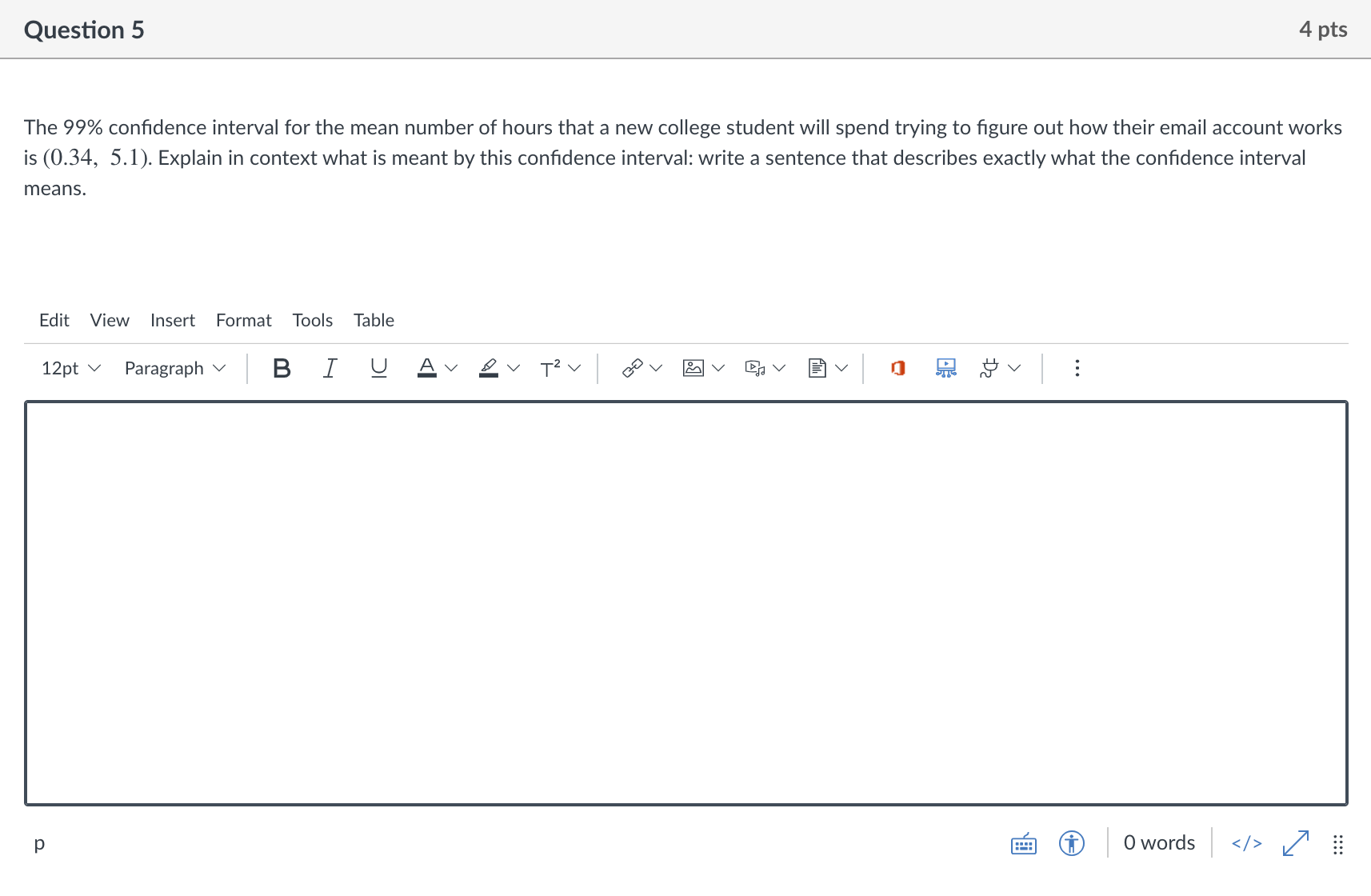Expand superscript options arrow

[574, 368]
